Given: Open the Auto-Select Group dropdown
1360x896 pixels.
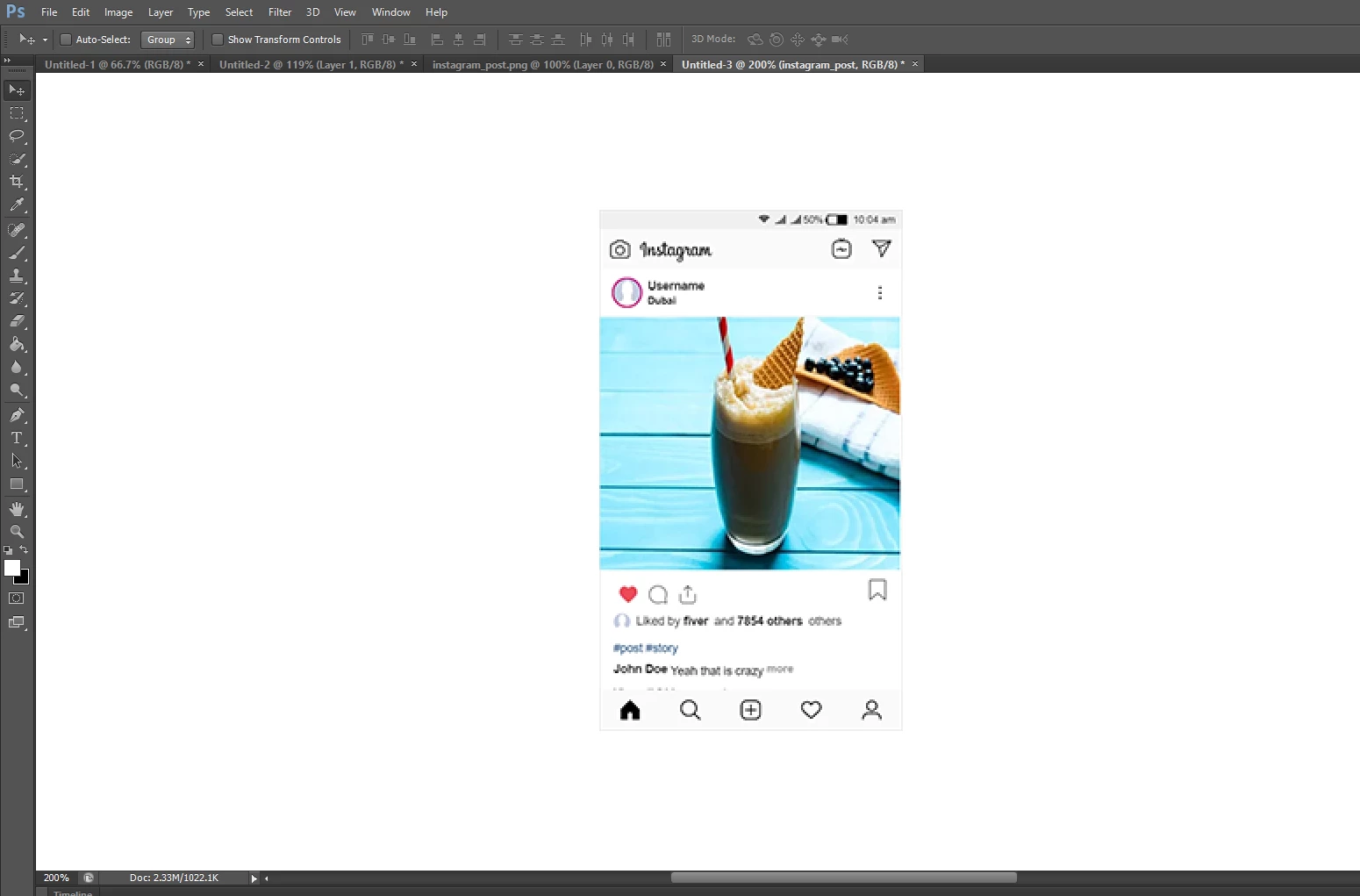Looking at the screenshot, I should click(x=168, y=39).
